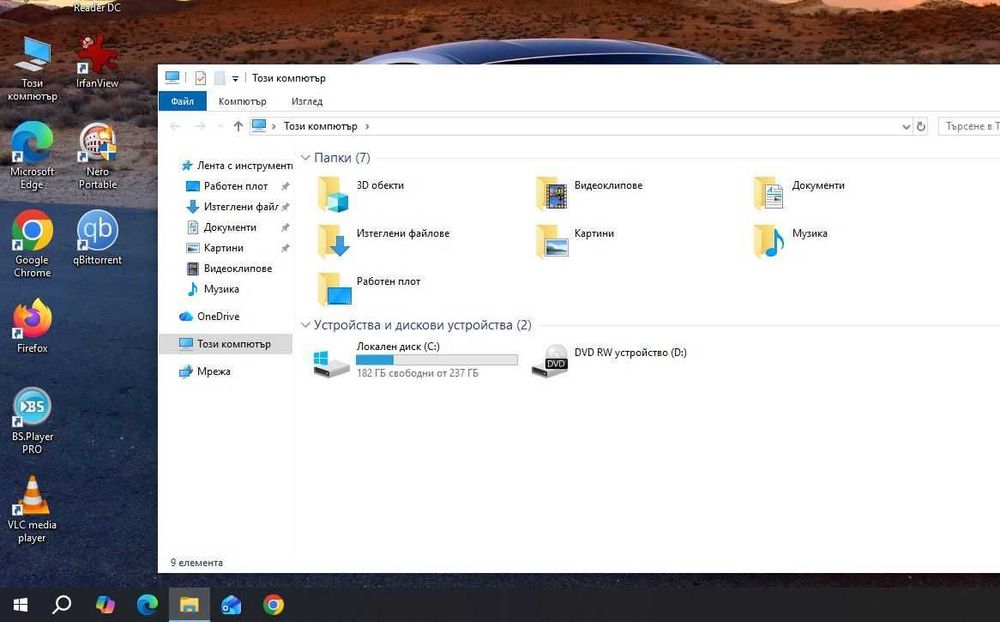1000x622 pixels.
Task: Click the BS.Player PRO desktop shortcut
Action: pos(32,420)
